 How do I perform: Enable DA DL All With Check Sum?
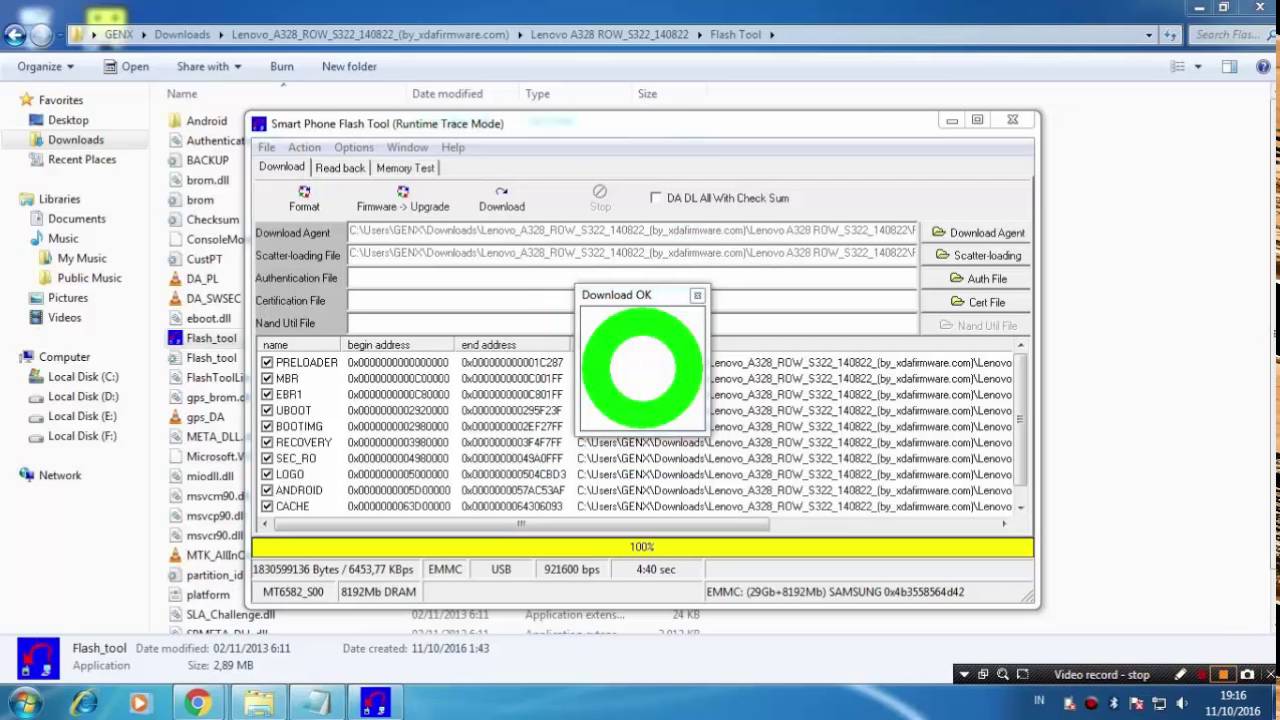[656, 198]
